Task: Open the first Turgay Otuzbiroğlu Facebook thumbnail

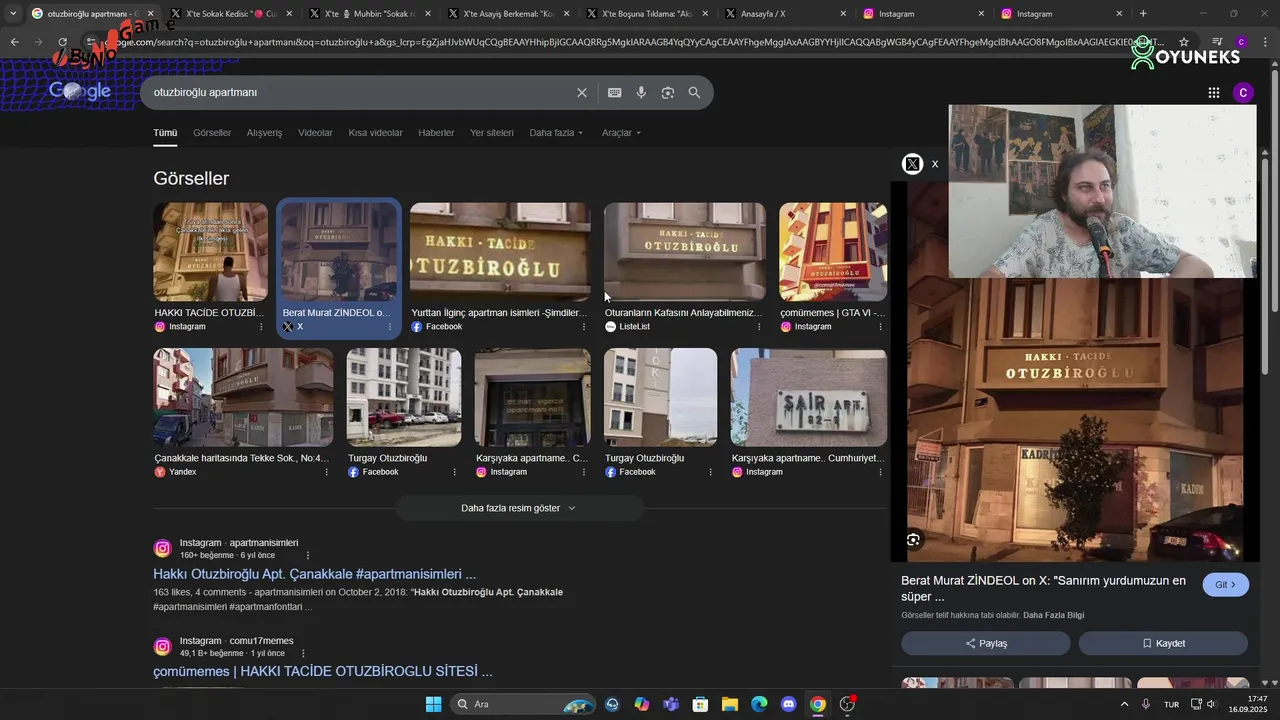Action: [404, 397]
